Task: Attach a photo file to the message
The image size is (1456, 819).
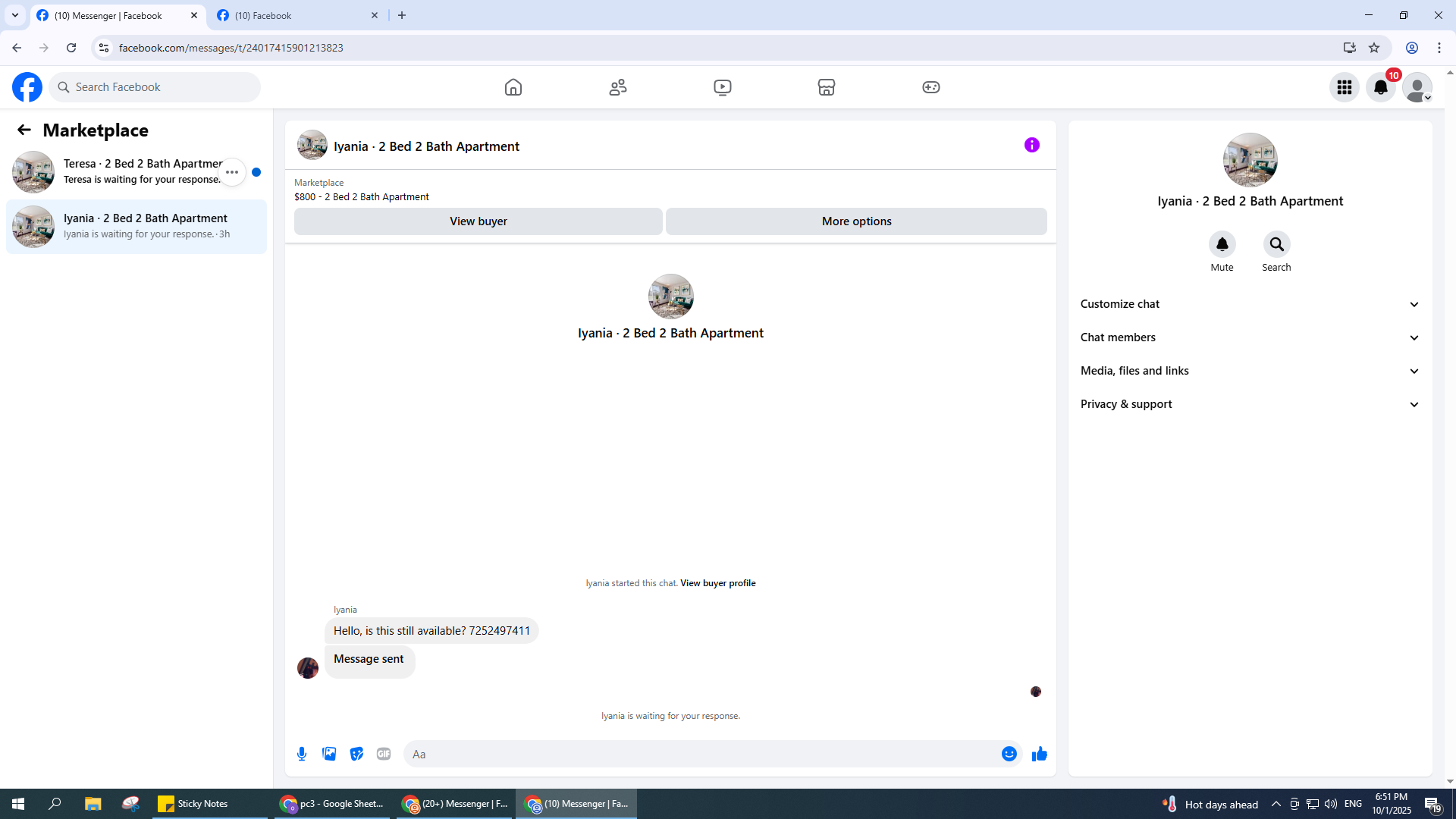Action: [x=329, y=754]
